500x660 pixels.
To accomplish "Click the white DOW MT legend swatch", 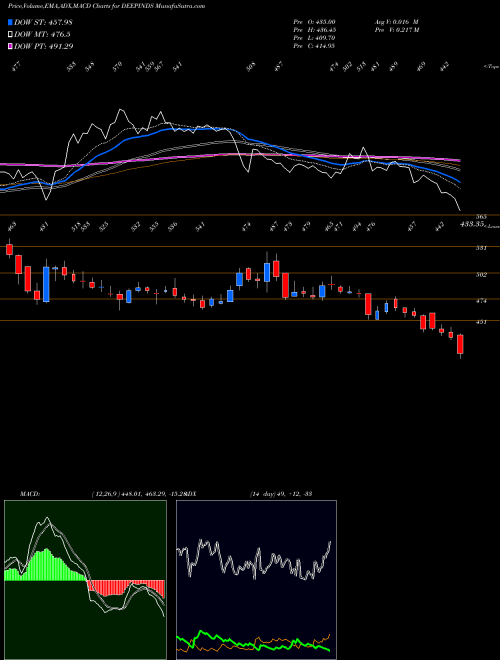I will (11, 35).
